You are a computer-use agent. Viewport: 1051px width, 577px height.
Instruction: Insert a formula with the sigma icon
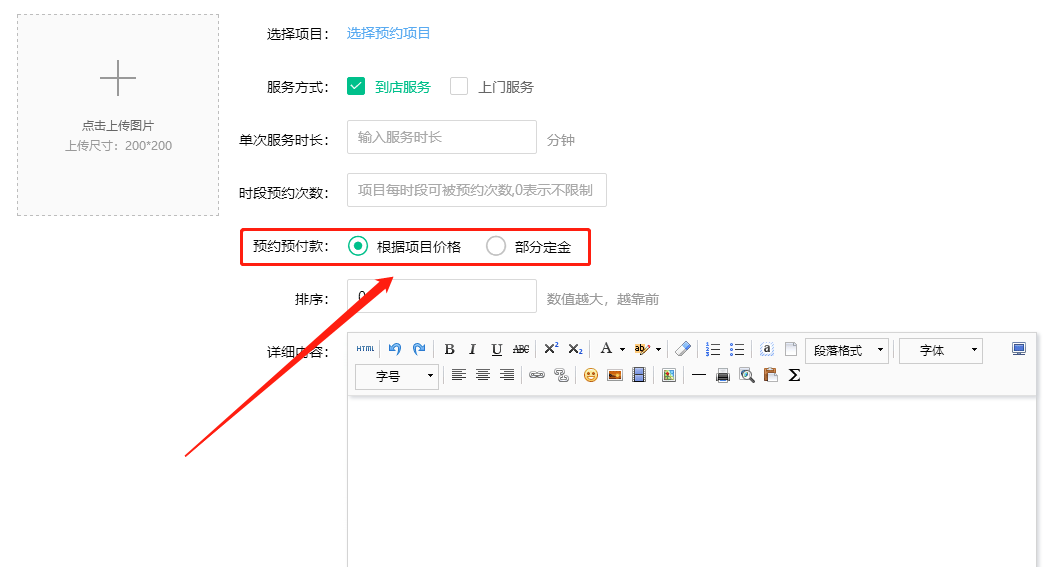coord(793,375)
